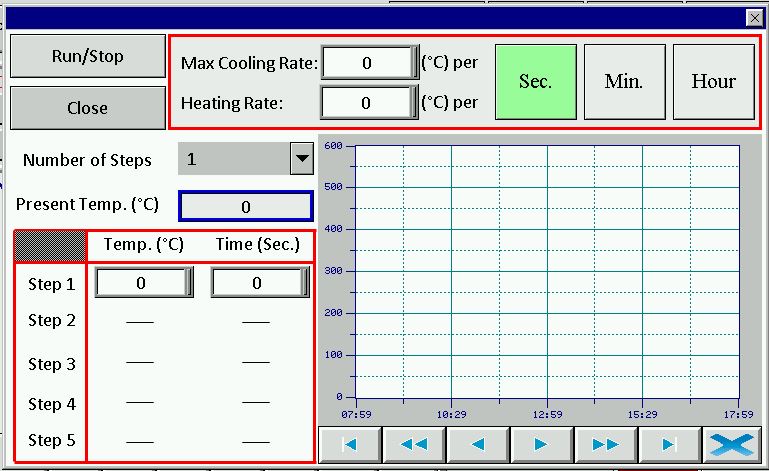The width and height of the screenshot is (769, 471).
Task: Click the Step 2 row label
Action: [51, 320]
